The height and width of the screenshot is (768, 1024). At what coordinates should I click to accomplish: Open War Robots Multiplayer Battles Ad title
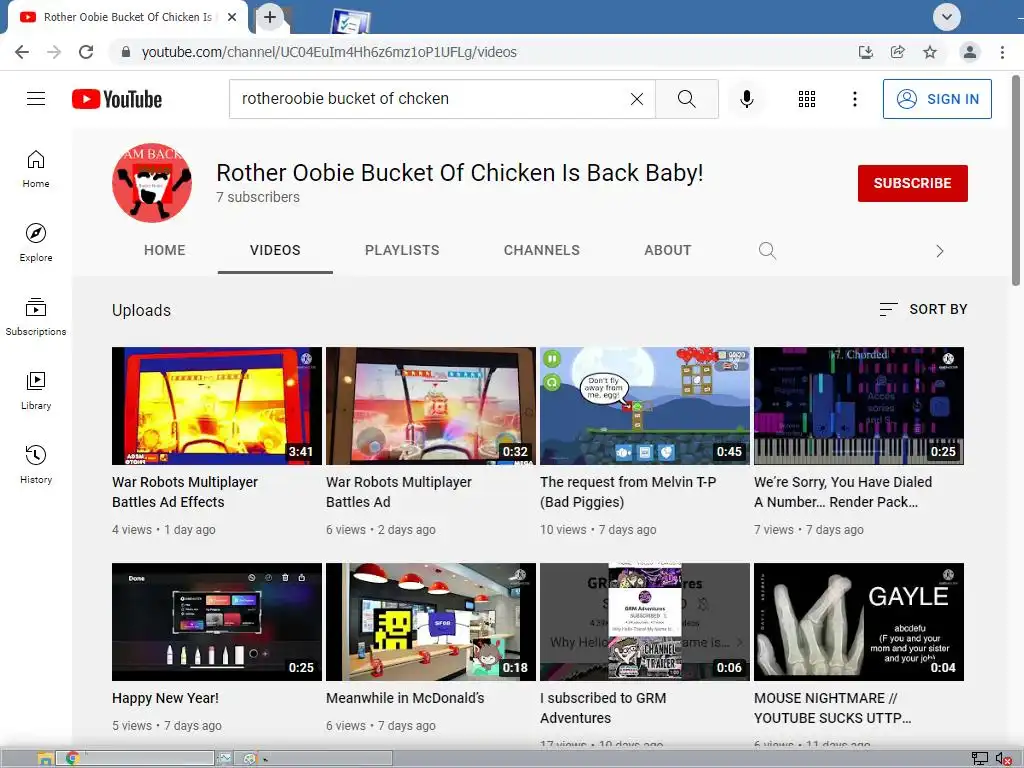pos(398,492)
